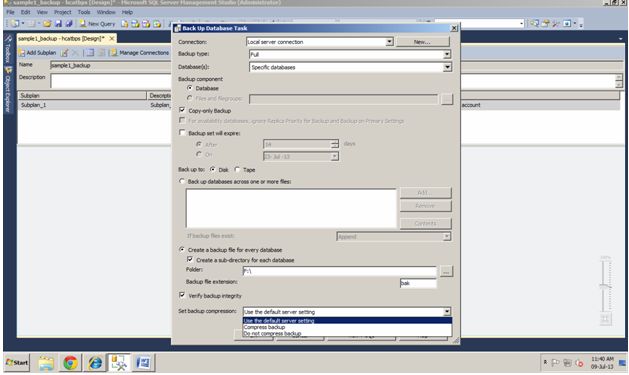This screenshot has width=629, height=375.
Task: Open the View menu
Action: tap(42, 12)
